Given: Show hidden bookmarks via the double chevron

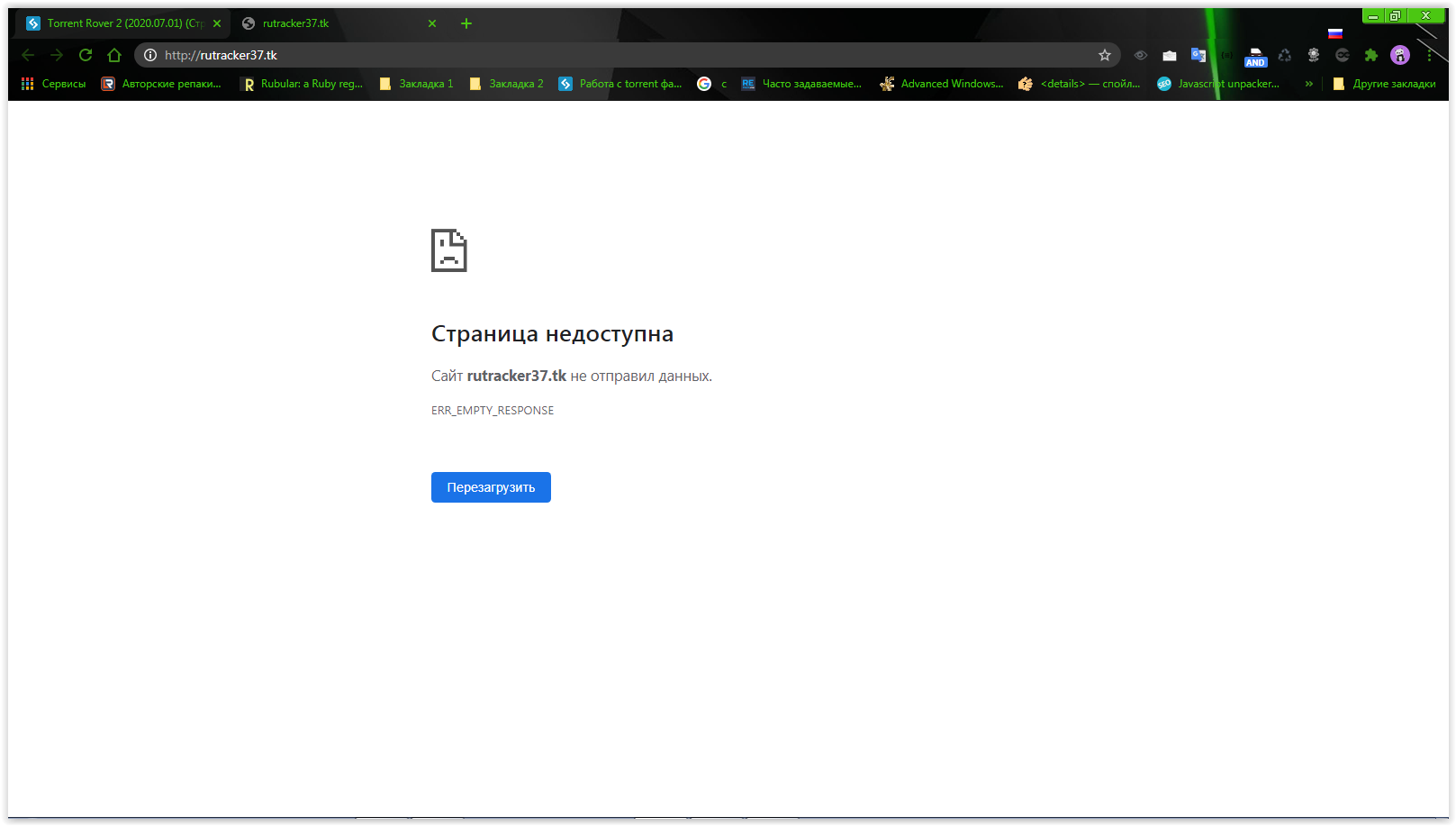Looking at the screenshot, I should (x=1308, y=84).
